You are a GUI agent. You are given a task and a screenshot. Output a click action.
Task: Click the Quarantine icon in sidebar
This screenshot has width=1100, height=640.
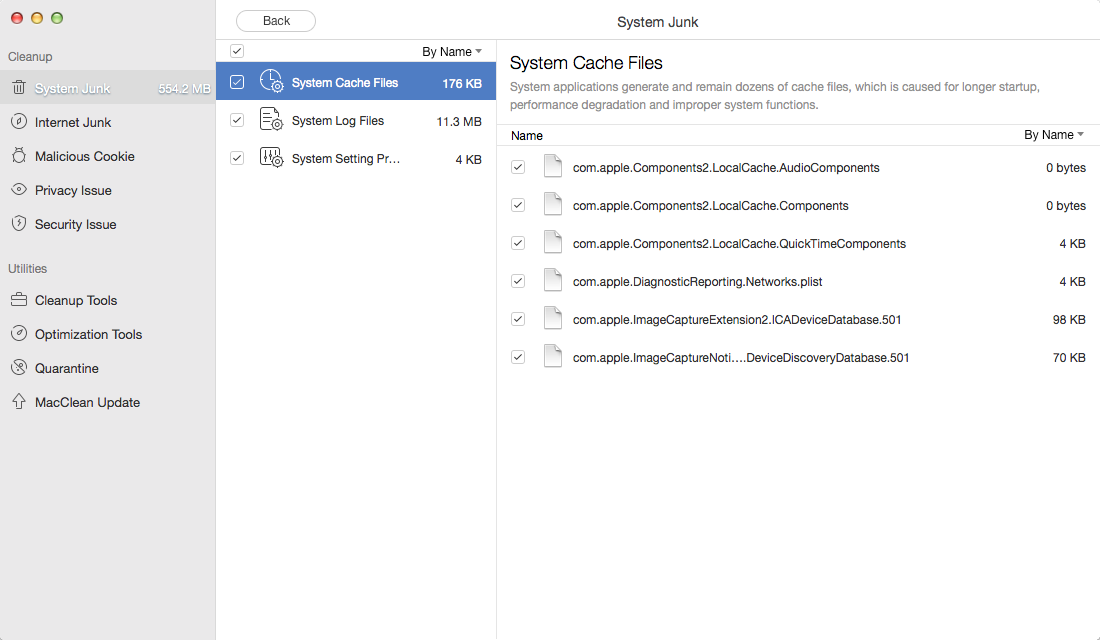(x=18, y=368)
